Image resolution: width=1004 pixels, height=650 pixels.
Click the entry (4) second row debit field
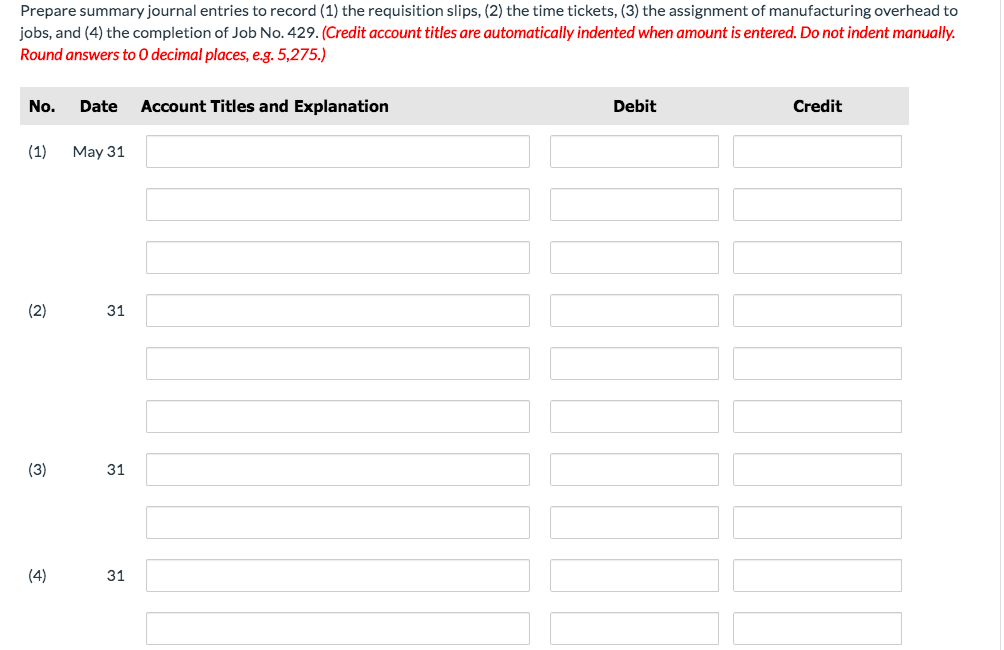point(634,629)
